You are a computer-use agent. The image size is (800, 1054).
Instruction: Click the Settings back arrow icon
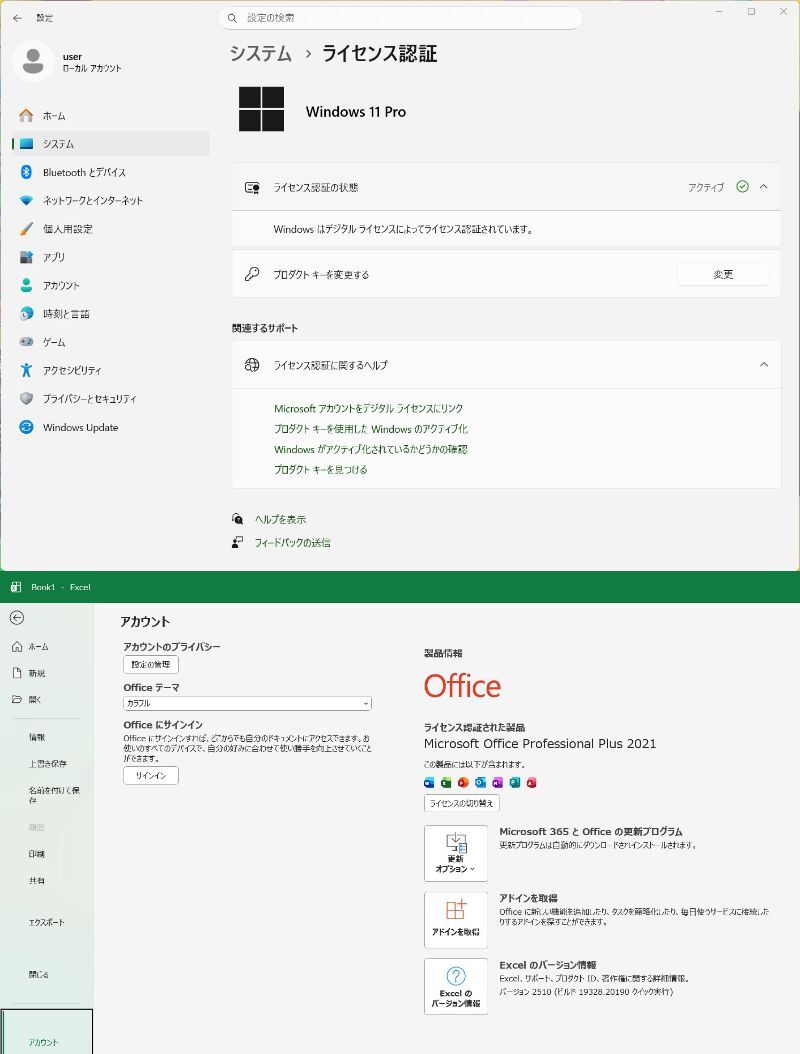pyautogui.click(x=17, y=18)
